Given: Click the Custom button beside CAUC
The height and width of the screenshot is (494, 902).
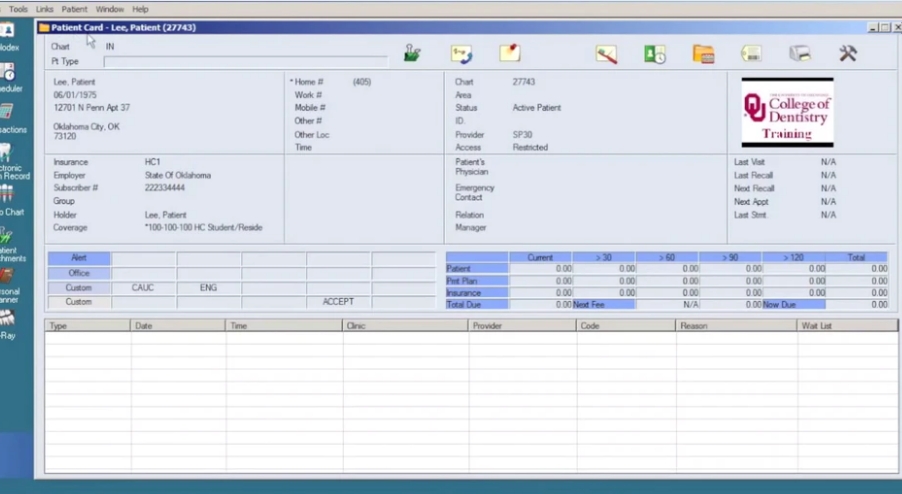Looking at the screenshot, I should pyautogui.click(x=79, y=288).
